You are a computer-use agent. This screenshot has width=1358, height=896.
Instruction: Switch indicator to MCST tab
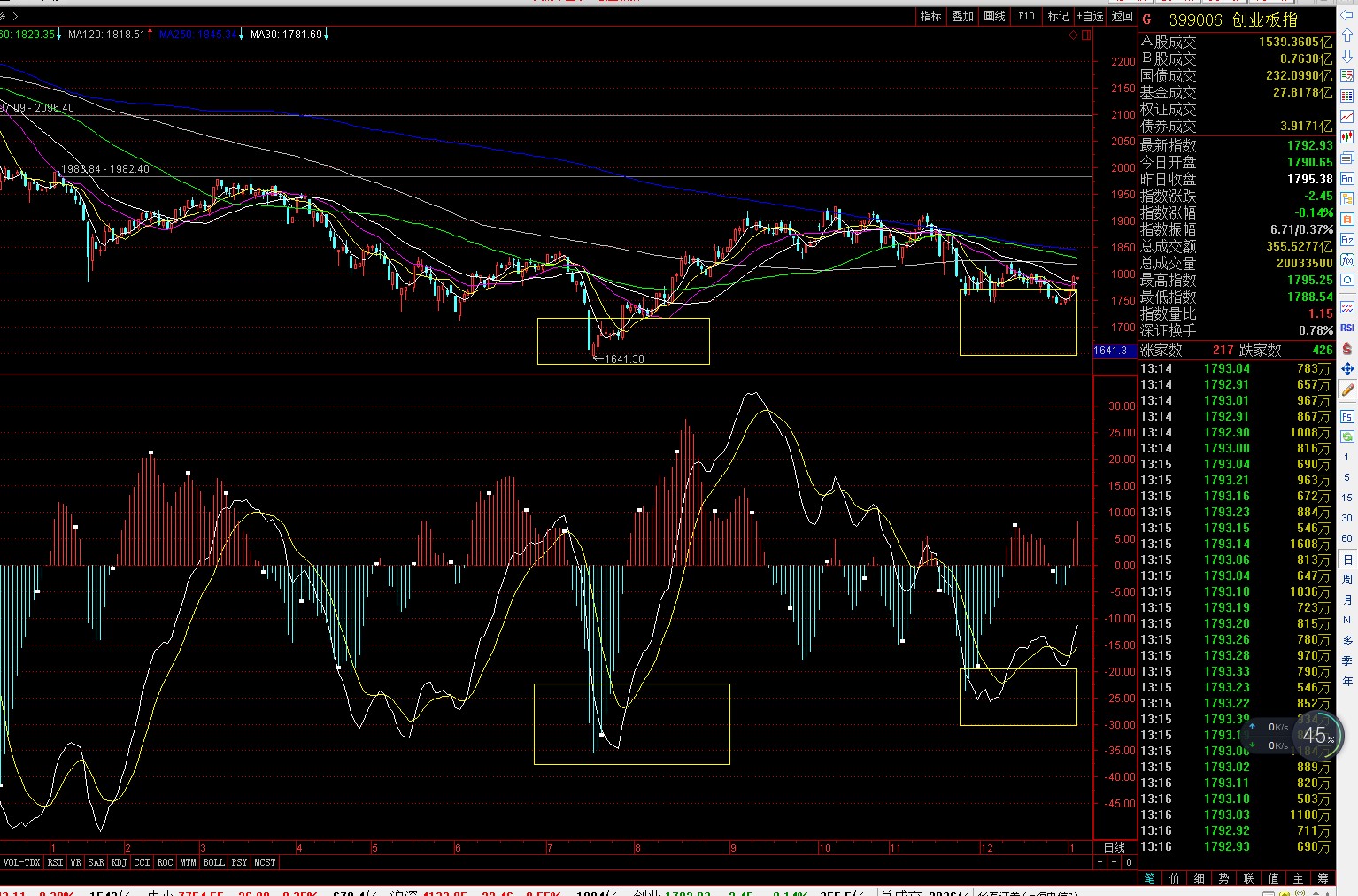pyautogui.click(x=265, y=862)
